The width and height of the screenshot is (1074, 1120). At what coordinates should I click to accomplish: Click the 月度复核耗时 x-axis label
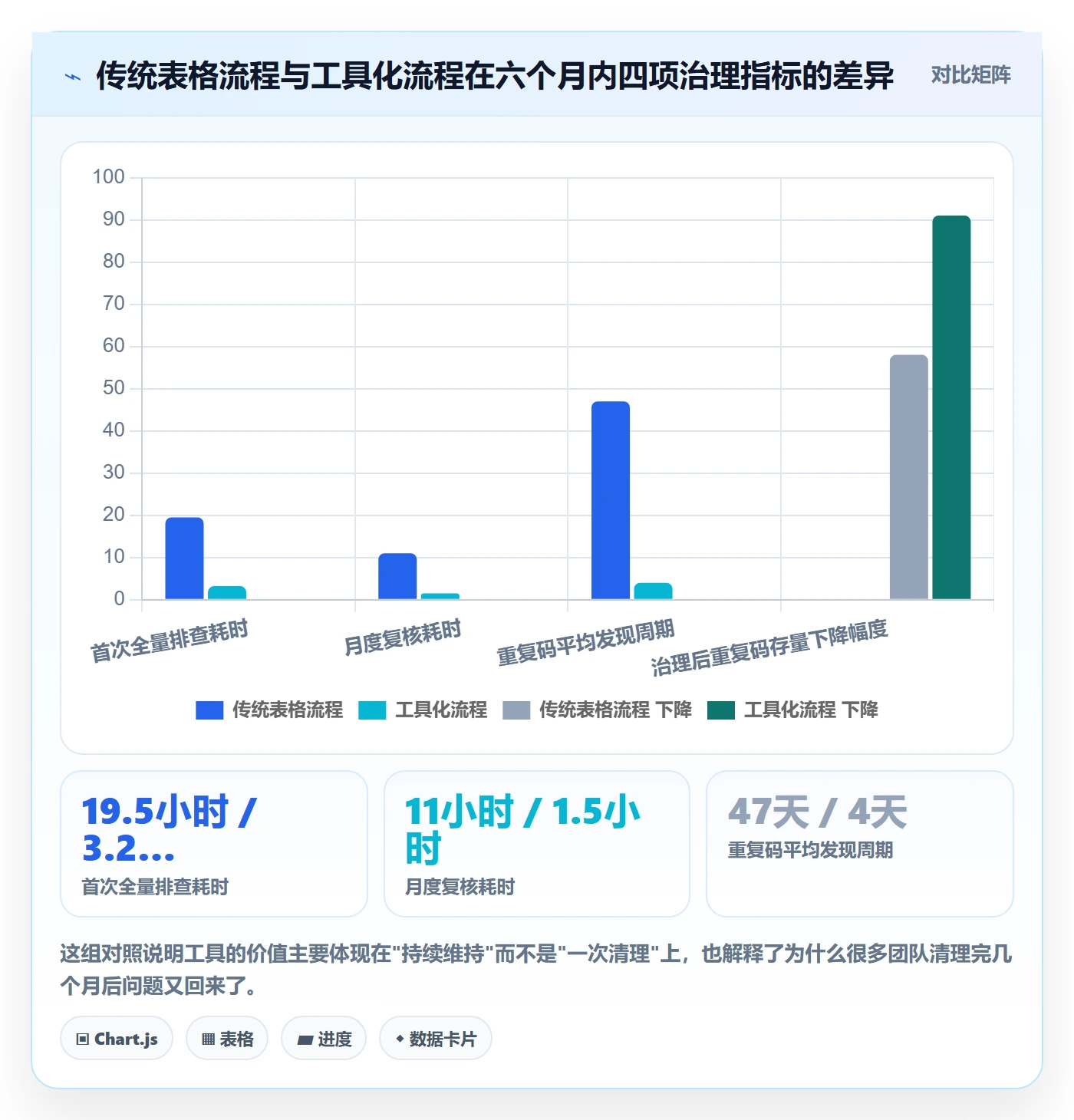point(403,637)
